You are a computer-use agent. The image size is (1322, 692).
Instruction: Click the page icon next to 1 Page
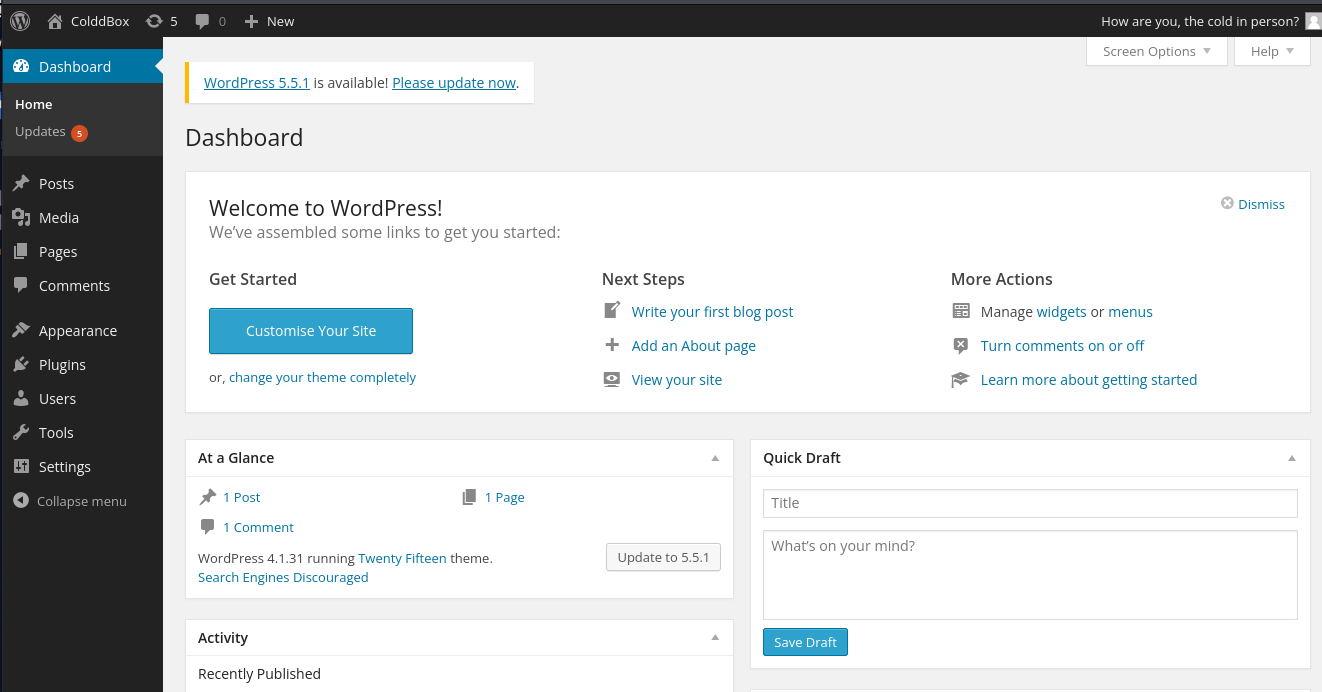[469, 497]
